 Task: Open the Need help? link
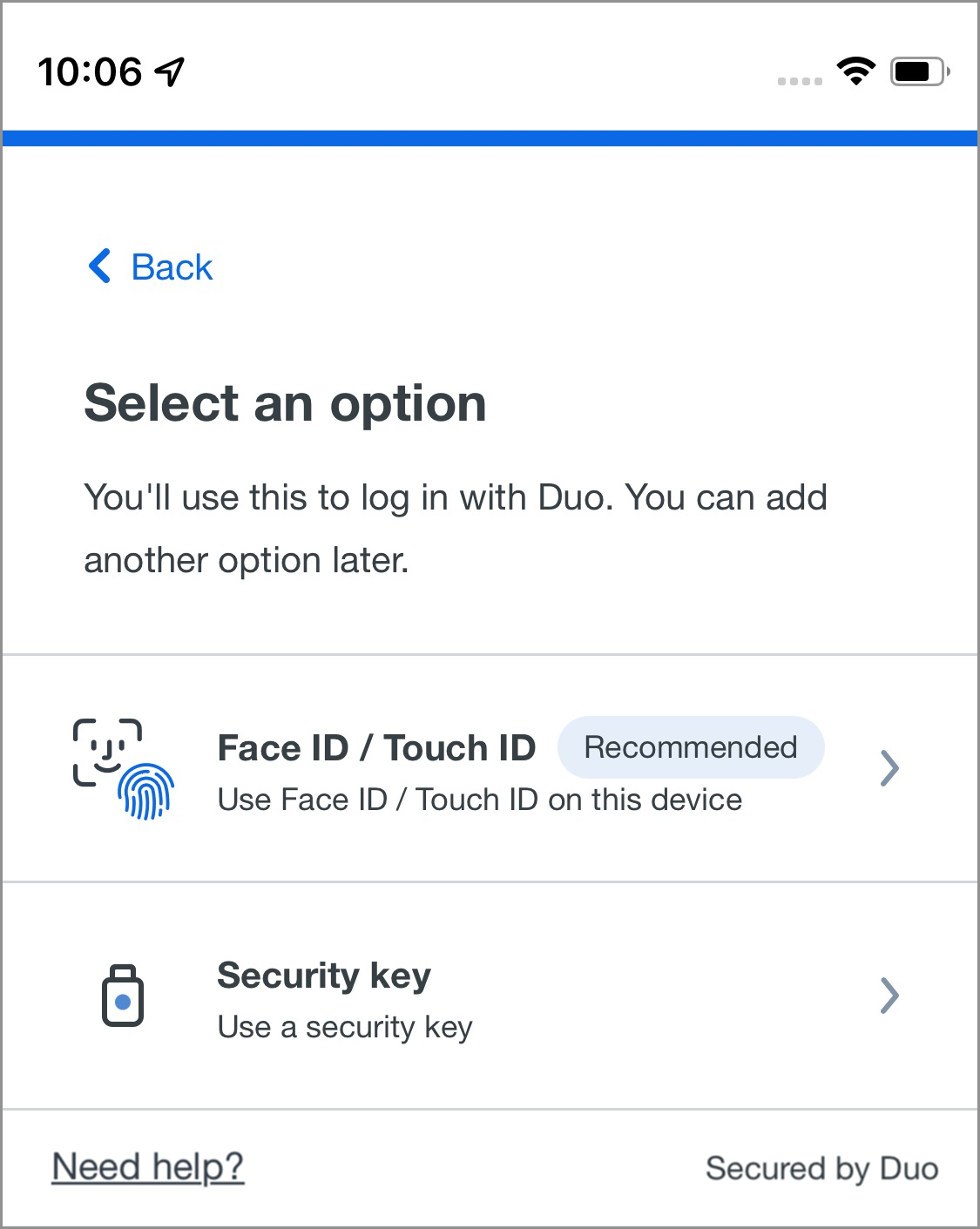148,1166
